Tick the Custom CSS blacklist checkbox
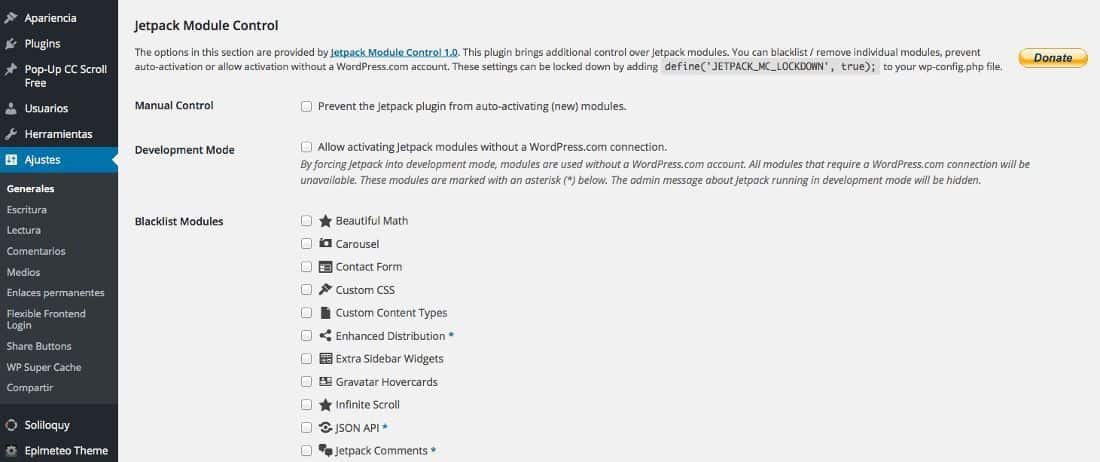The image size is (1100, 462). tap(307, 290)
